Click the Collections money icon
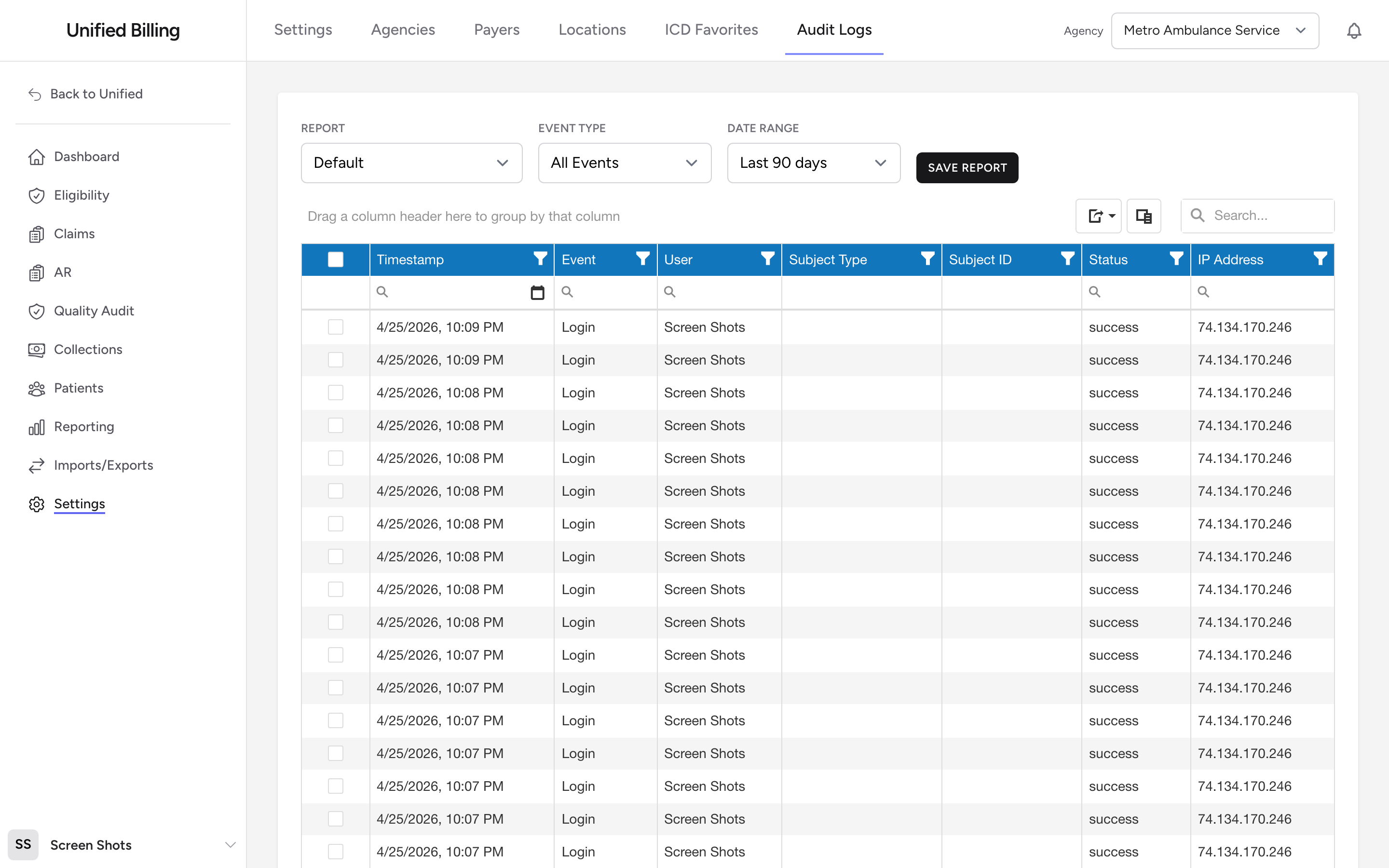This screenshot has width=1389, height=868. pyautogui.click(x=36, y=350)
